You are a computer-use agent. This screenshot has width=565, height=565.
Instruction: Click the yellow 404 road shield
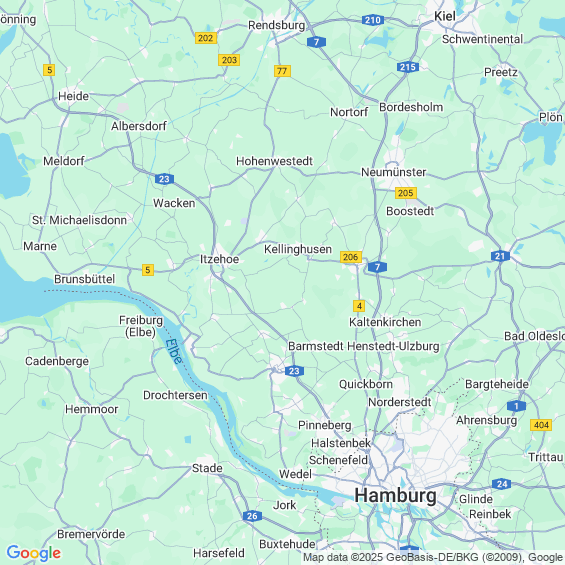pyautogui.click(x=541, y=425)
